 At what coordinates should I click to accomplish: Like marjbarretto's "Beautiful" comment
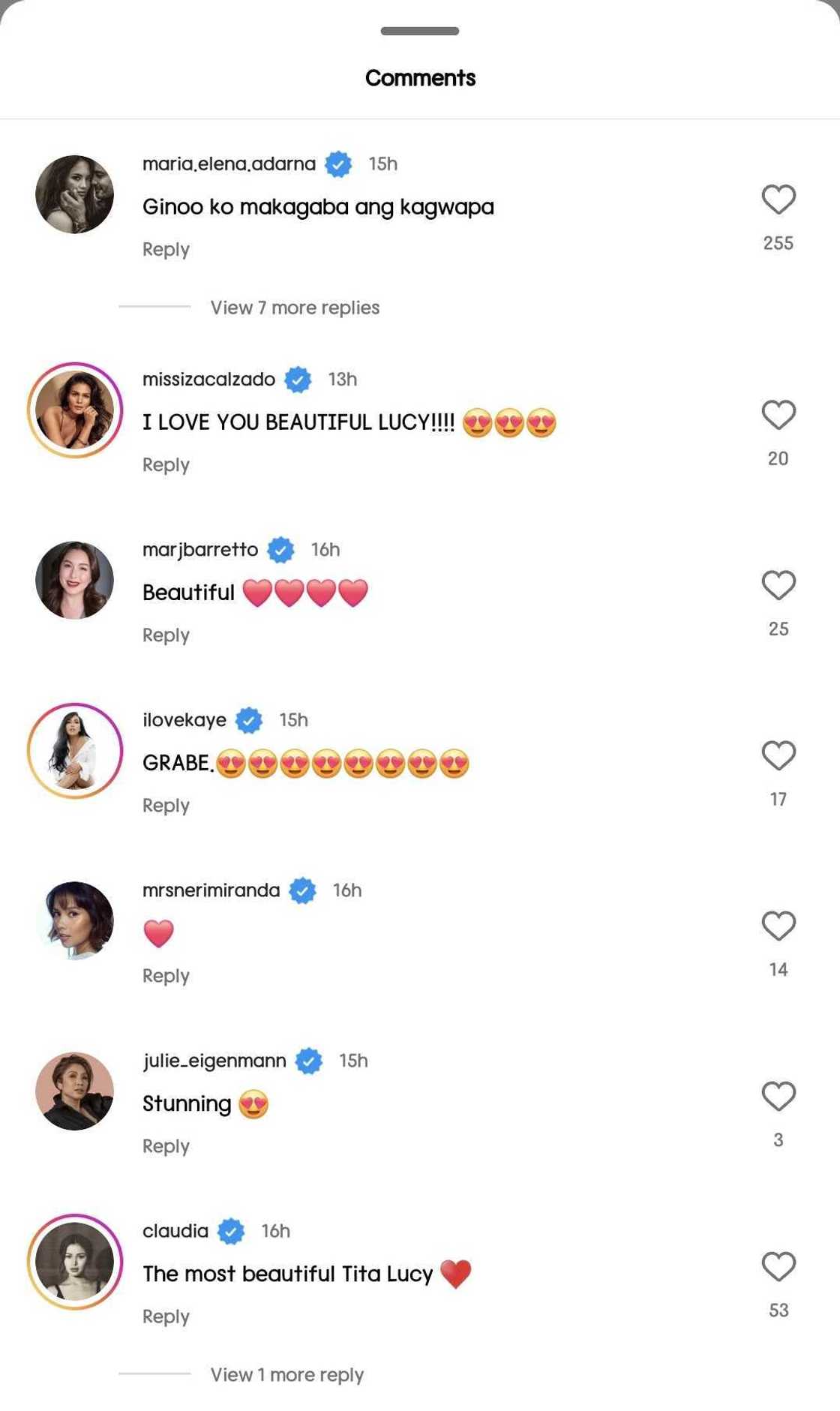[778, 585]
